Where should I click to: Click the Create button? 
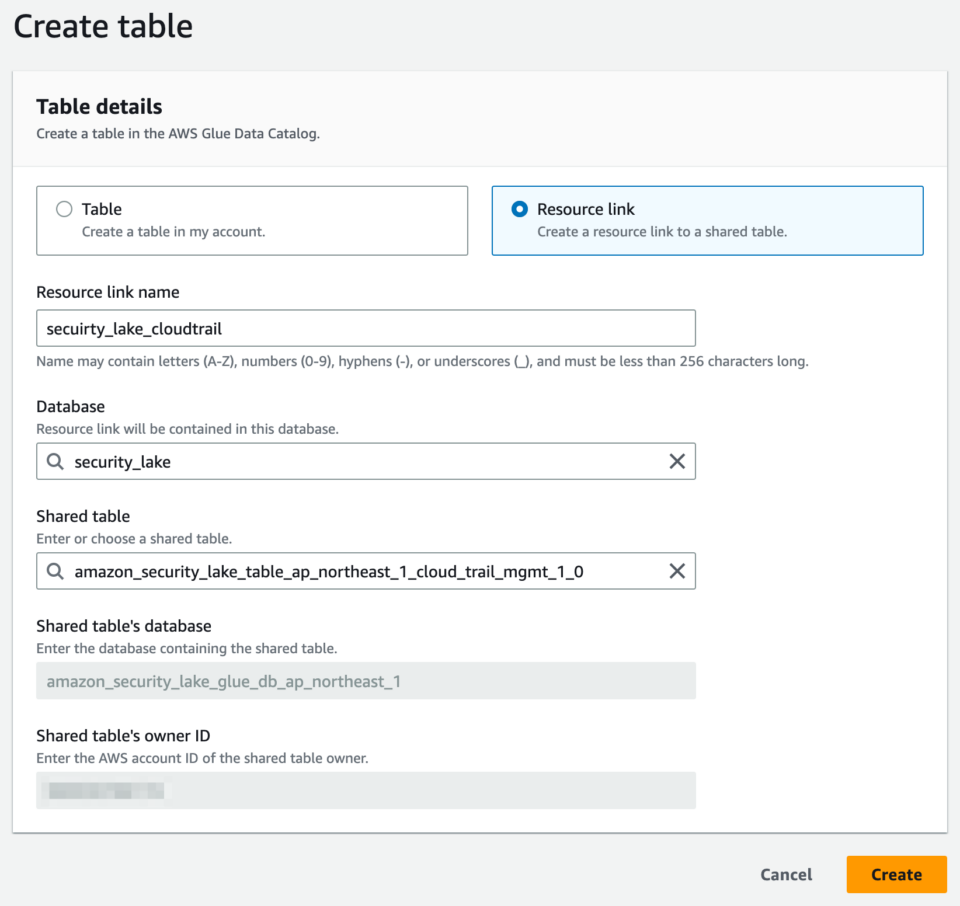(x=896, y=874)
